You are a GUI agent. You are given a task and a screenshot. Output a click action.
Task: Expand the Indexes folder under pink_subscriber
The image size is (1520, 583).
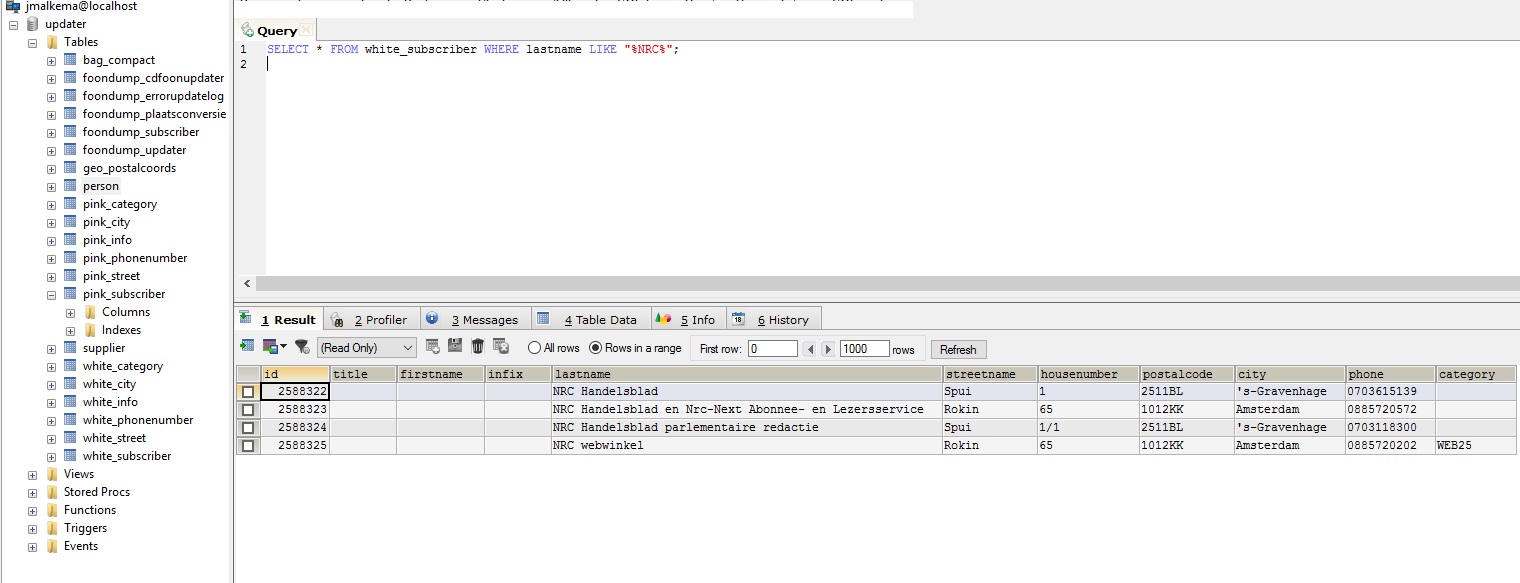click(x=70, y=330)
